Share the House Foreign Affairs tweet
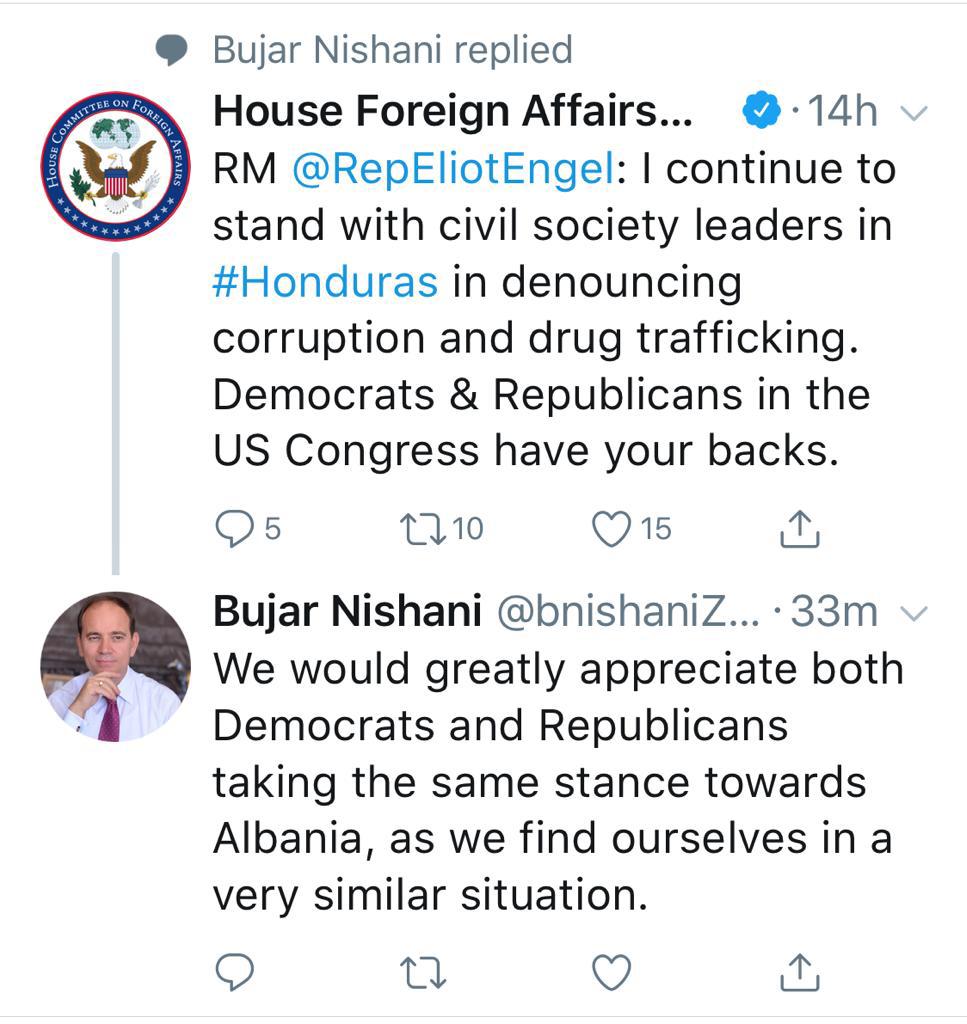The height and width of the screenshot is (1024, 967). (799, 529)
